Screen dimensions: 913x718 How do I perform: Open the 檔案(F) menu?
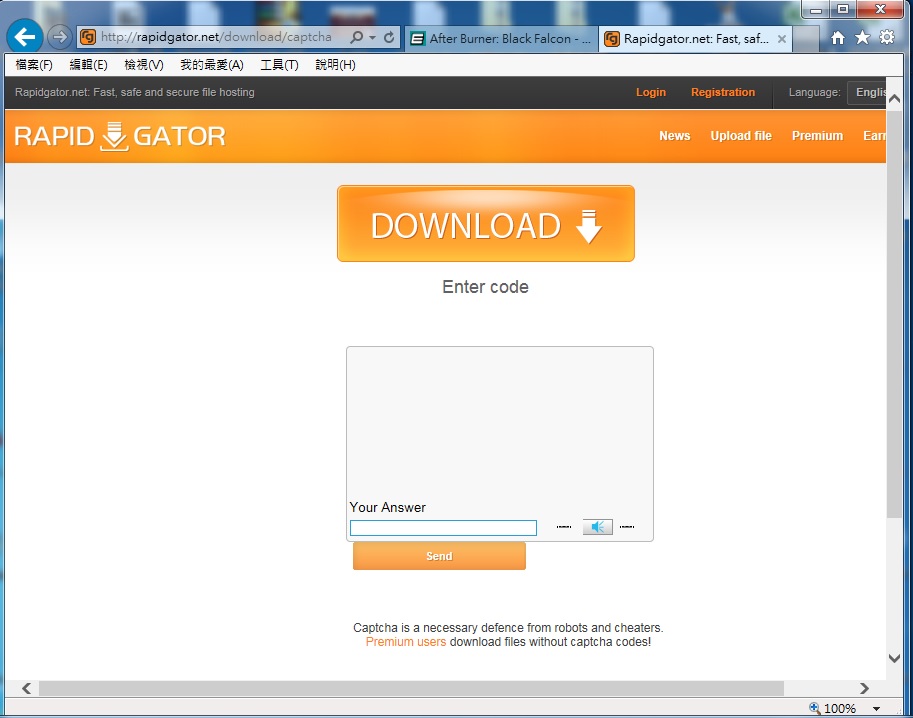click(34, 65)
